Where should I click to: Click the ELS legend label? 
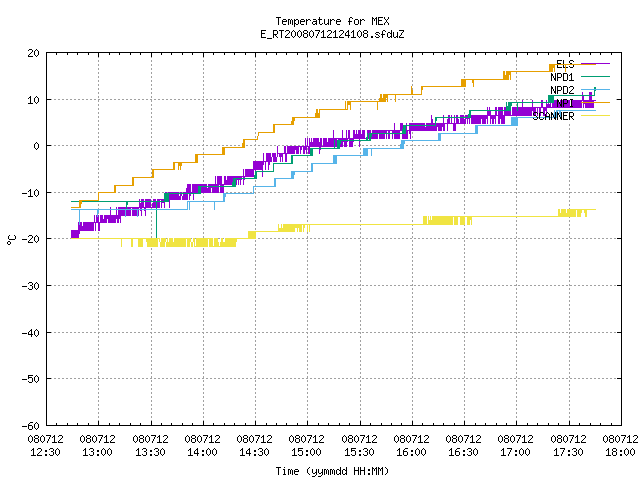pyautogui.click(x=565, y=64)
